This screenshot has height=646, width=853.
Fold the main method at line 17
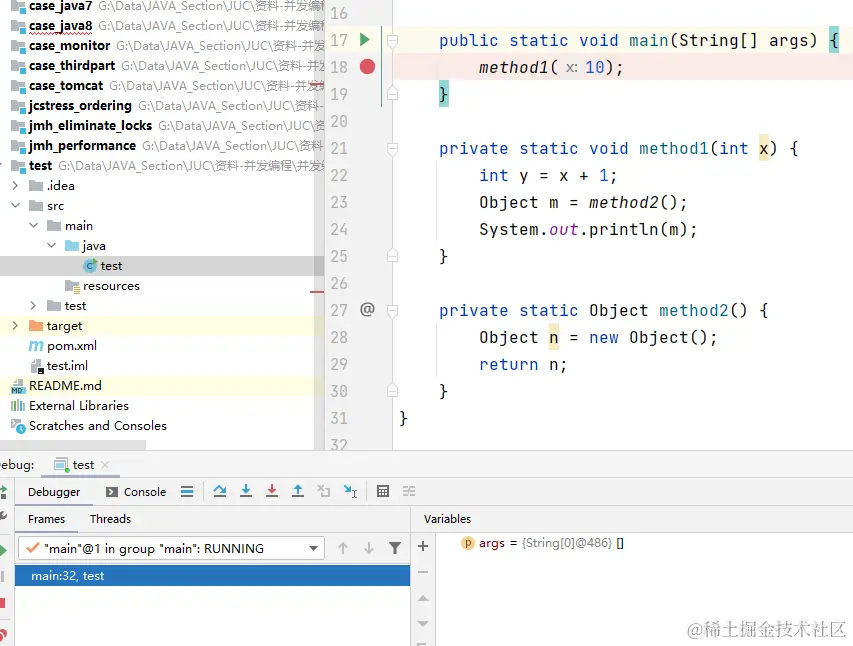point(392,40)
